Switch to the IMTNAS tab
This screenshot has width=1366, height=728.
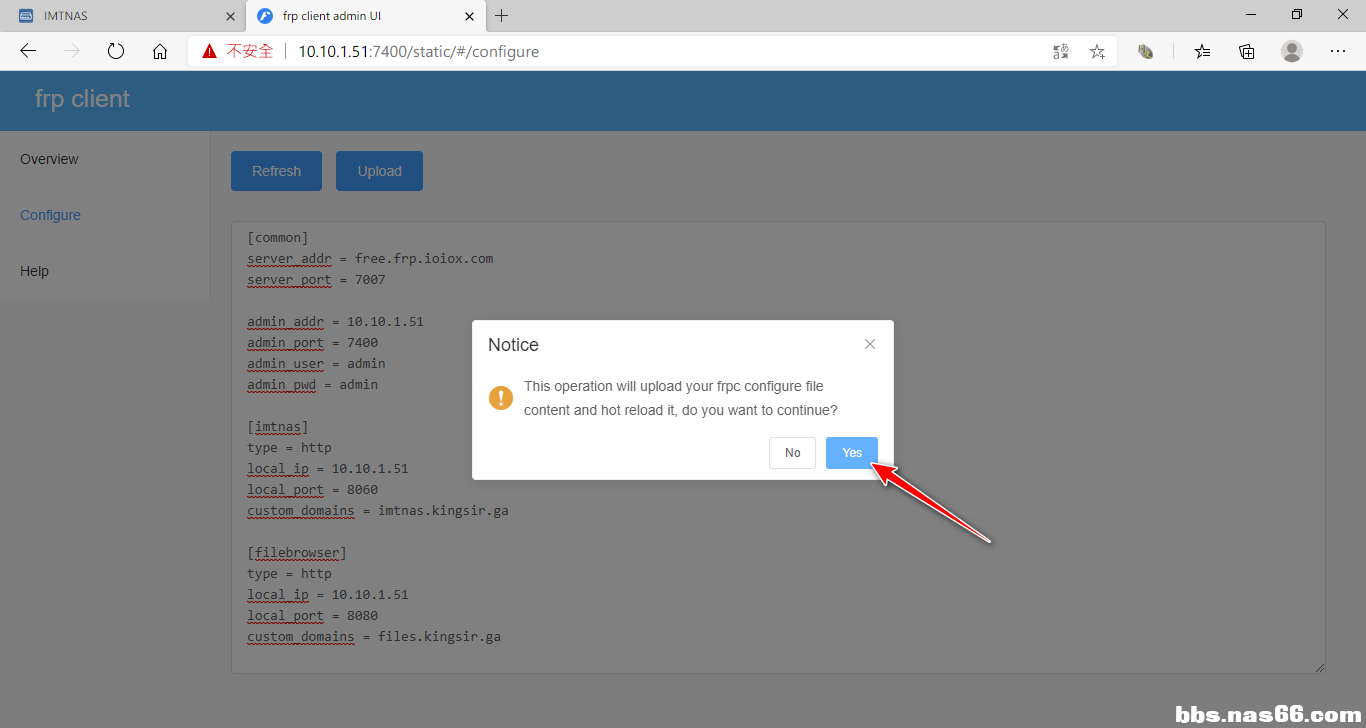tap(122, 16)
